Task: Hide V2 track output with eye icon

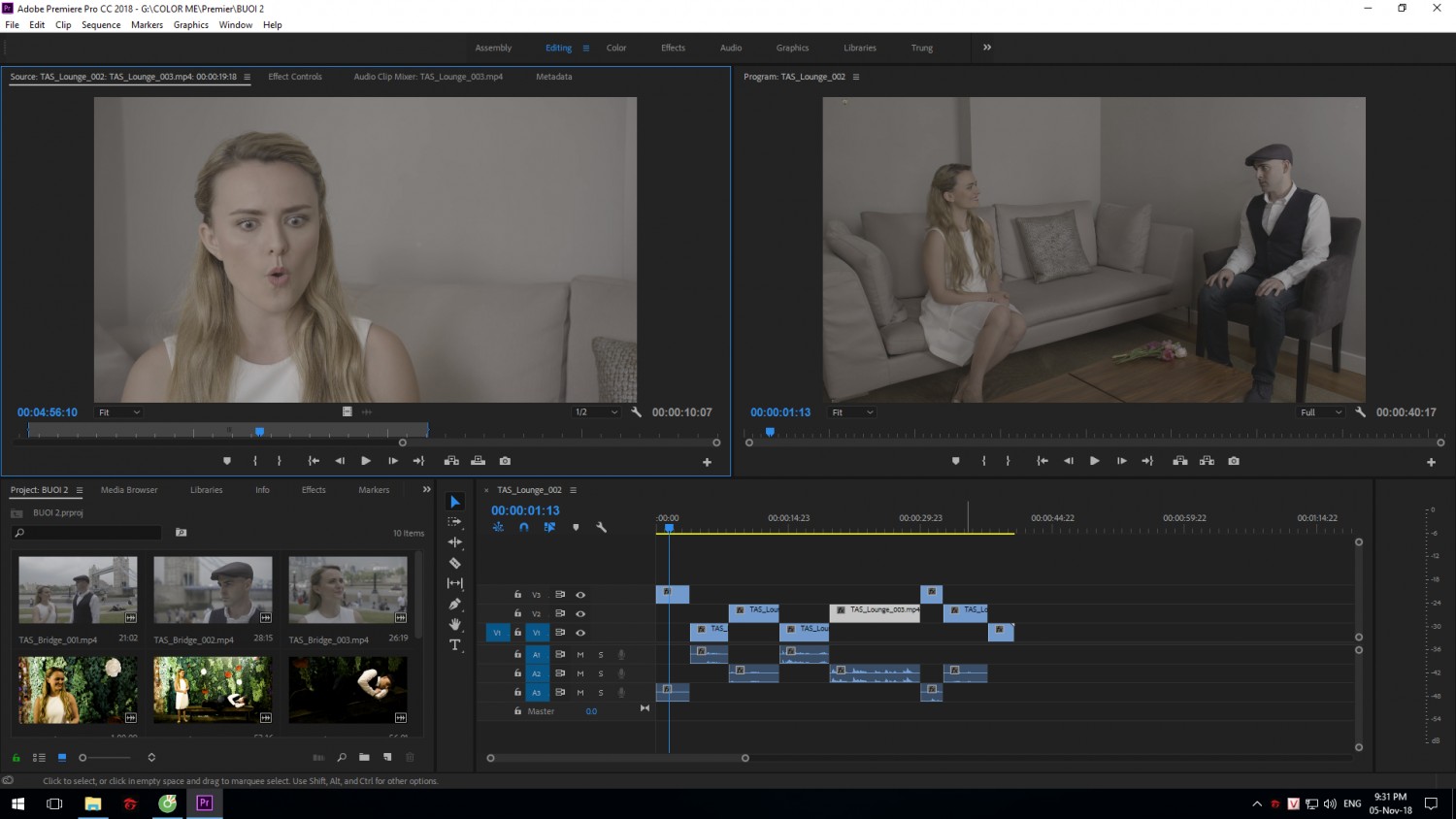Action: pos(580,614)
